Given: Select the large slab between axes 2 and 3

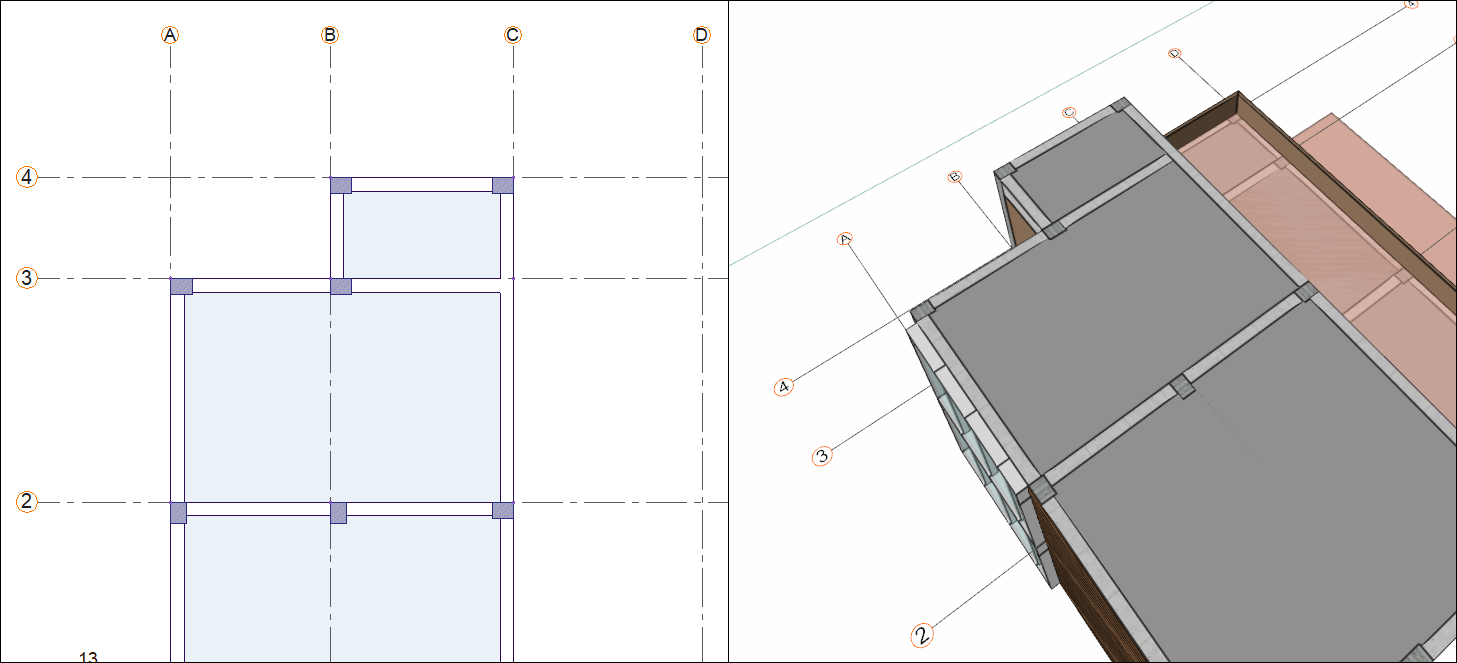Looking at the screenshot, I should tap(342, 398).
